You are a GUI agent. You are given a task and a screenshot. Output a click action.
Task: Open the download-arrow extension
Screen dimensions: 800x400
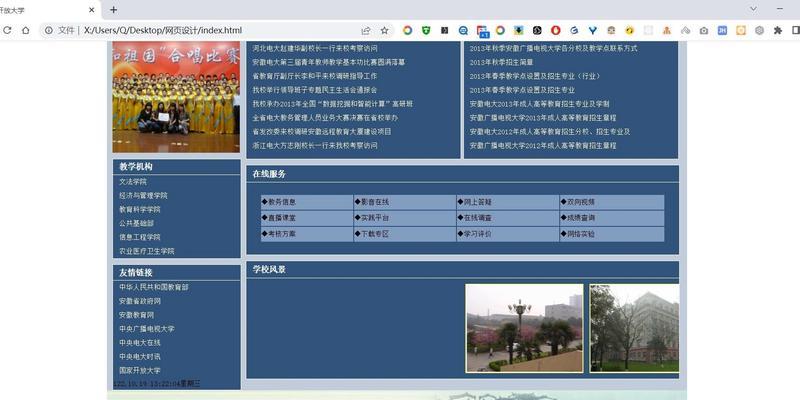pos(518,31)
